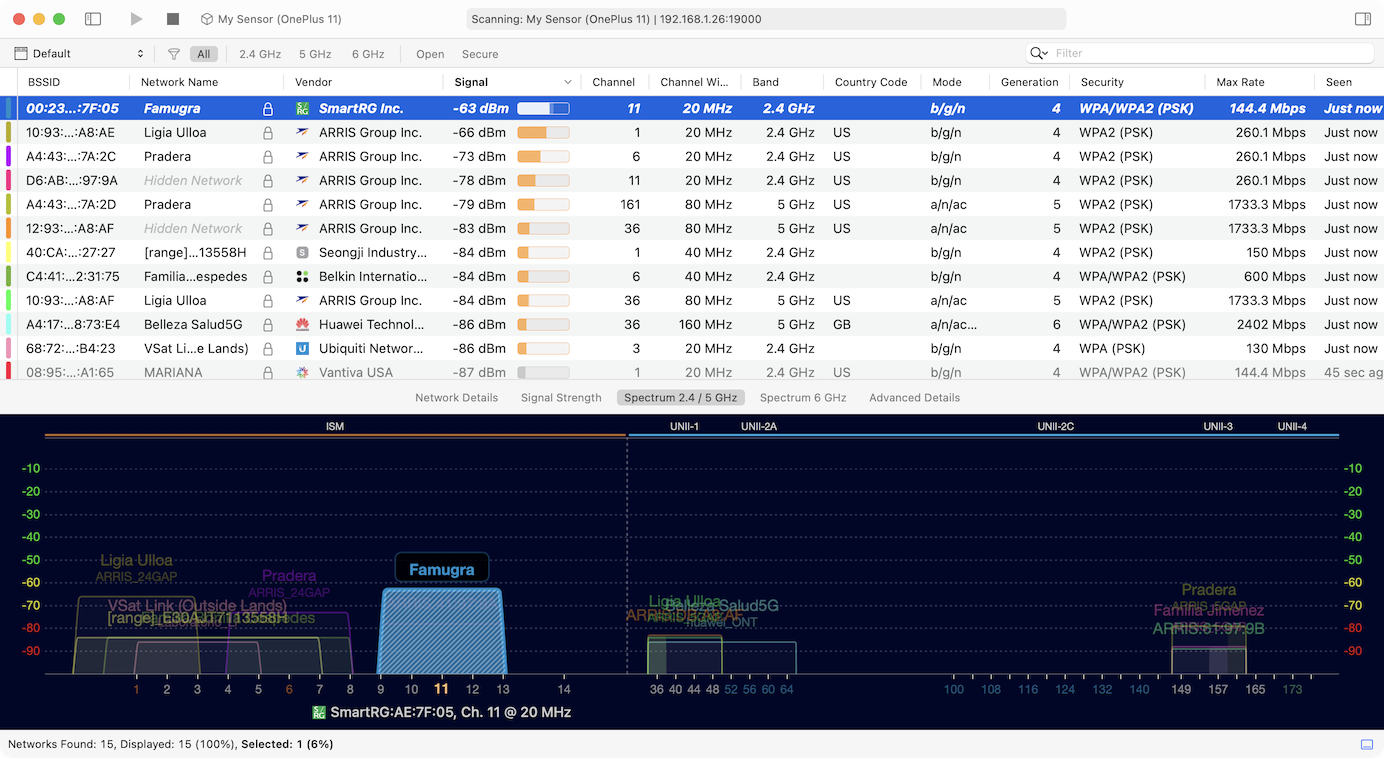
Task: Select the [range]...13558H network row
Action: point(692,253)
